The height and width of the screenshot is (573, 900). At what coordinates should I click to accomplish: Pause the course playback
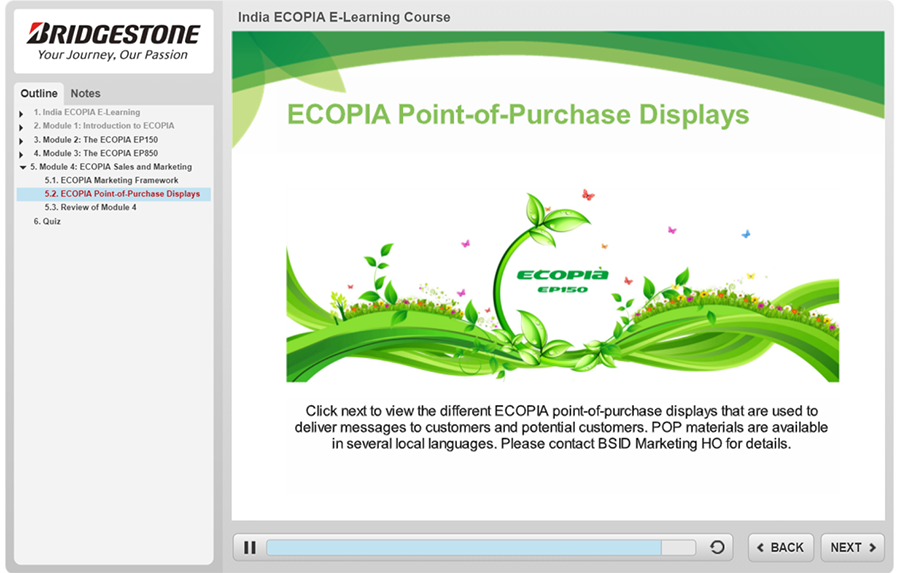point(250,547)
